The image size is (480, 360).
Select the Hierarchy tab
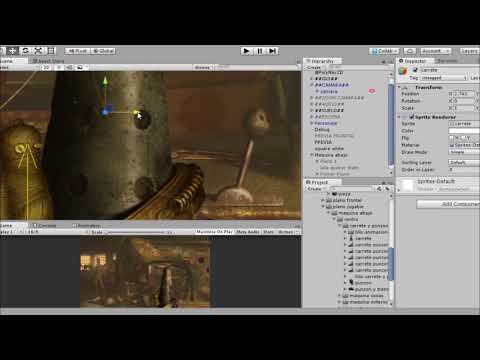[x=322, y=61]
